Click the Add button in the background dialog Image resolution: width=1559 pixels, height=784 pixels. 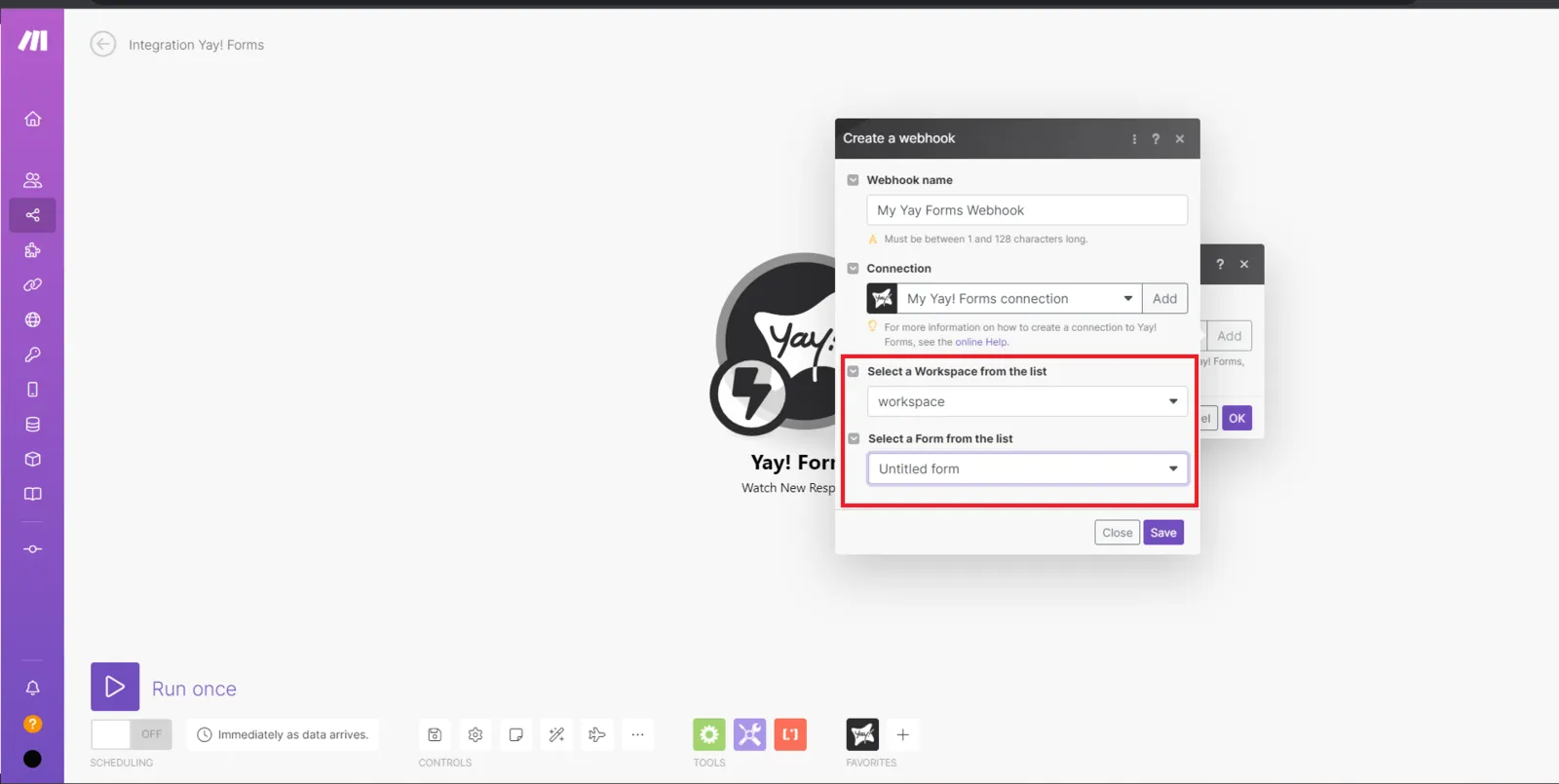(1229, 336)
